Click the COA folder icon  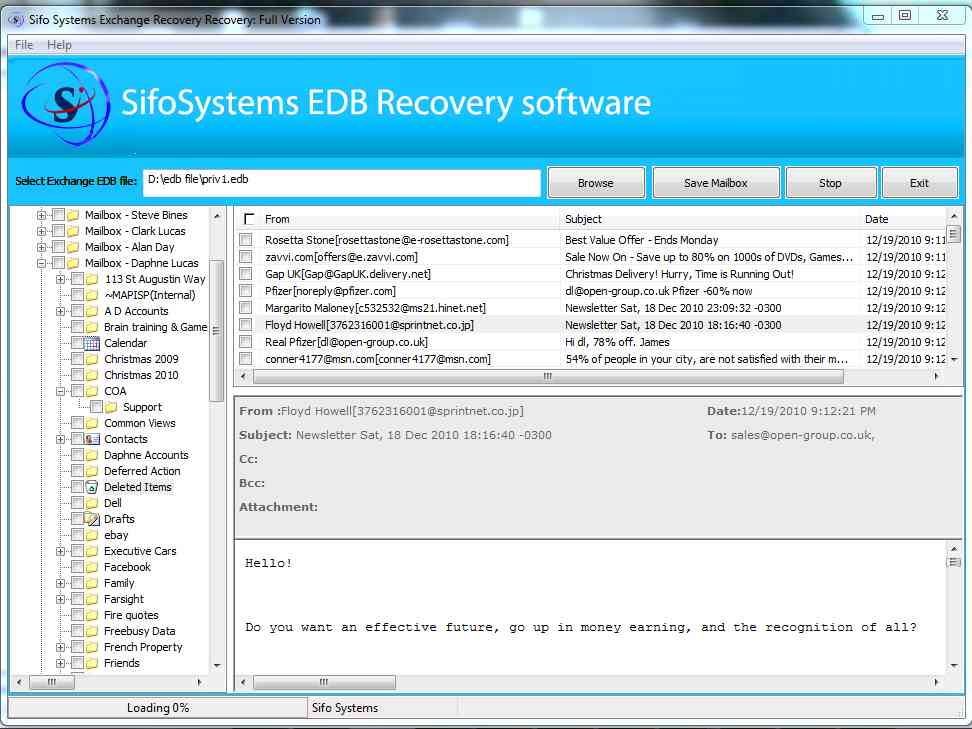tap(92, 391)
